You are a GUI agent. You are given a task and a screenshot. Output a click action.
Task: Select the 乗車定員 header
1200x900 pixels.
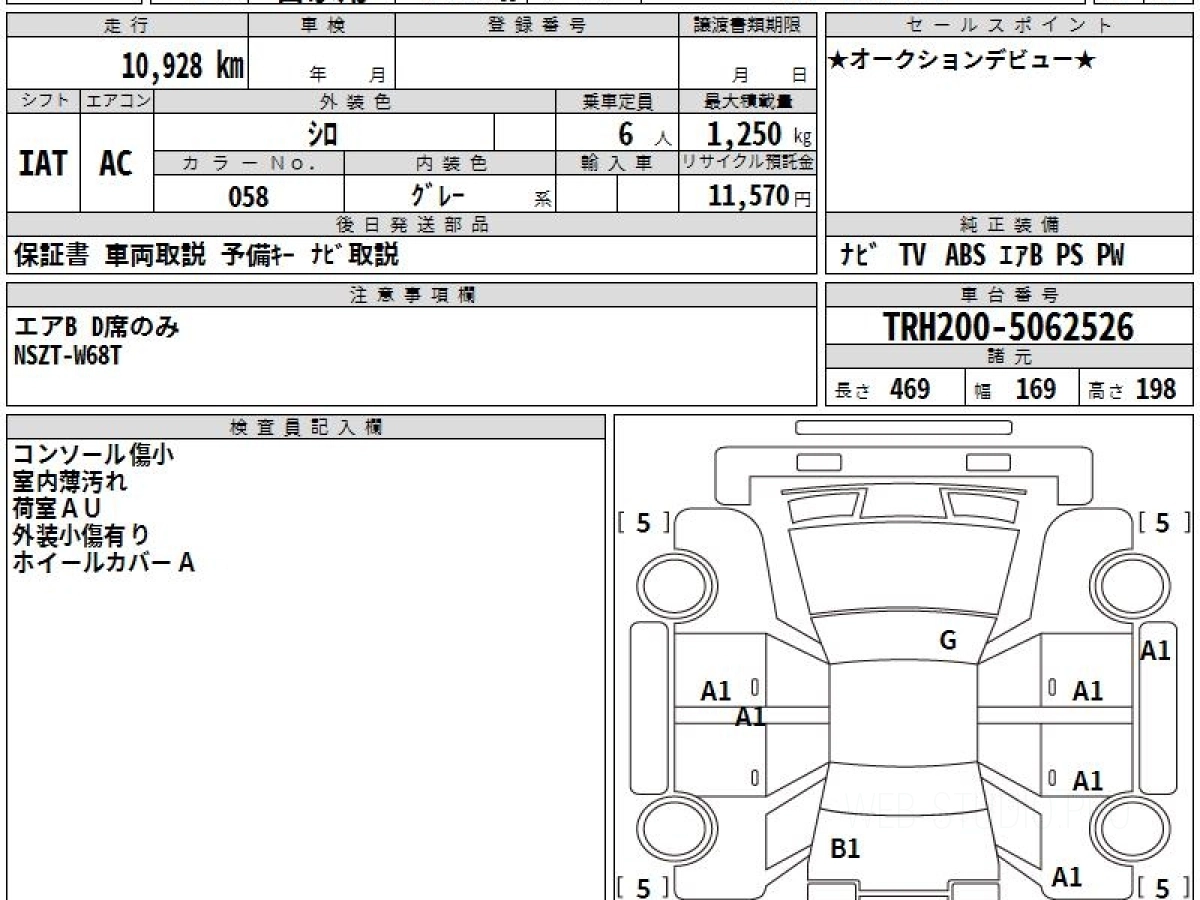(617, 101)
